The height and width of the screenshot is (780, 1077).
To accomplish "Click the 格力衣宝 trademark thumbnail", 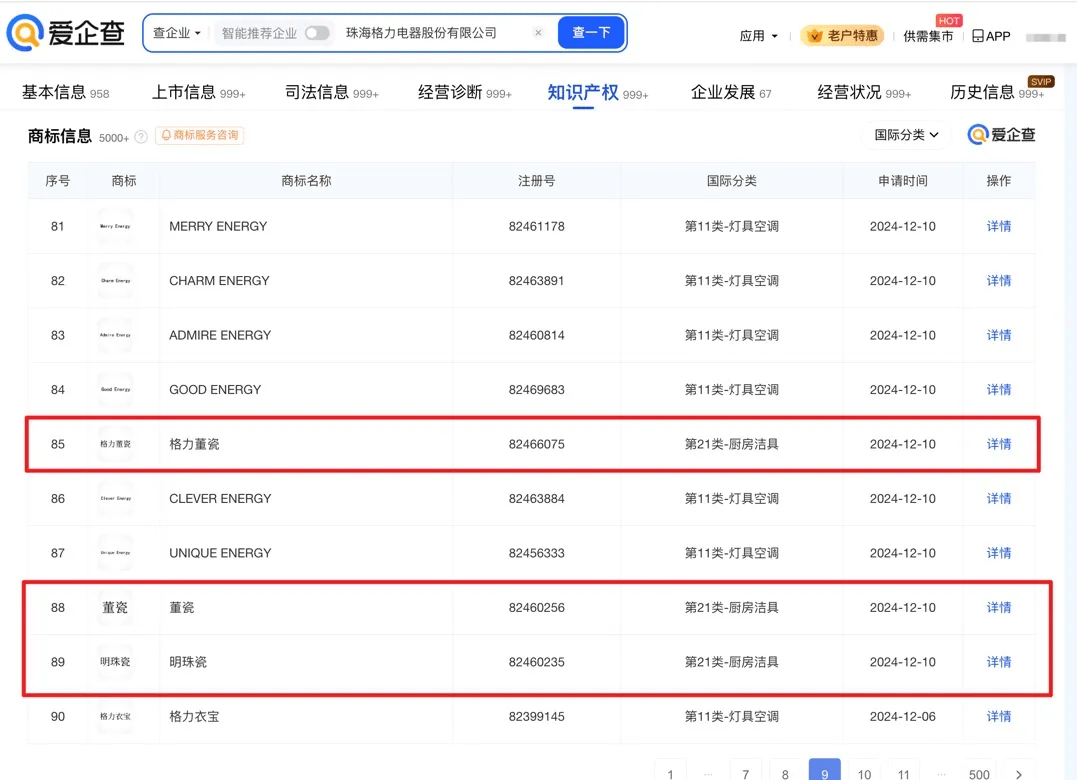I will 115,716.
